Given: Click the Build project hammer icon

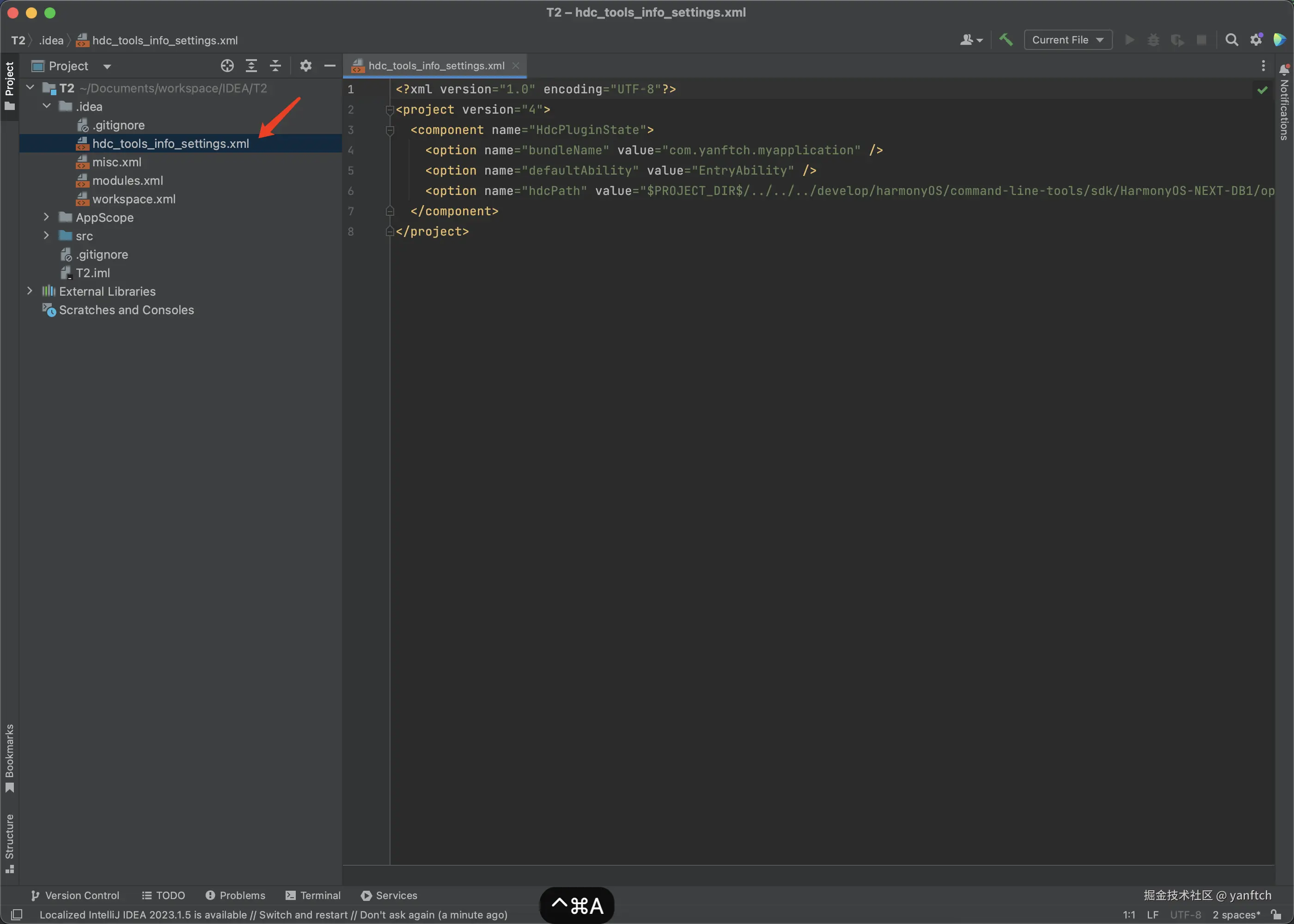Looking at the screenshot, I should 1006,40.
